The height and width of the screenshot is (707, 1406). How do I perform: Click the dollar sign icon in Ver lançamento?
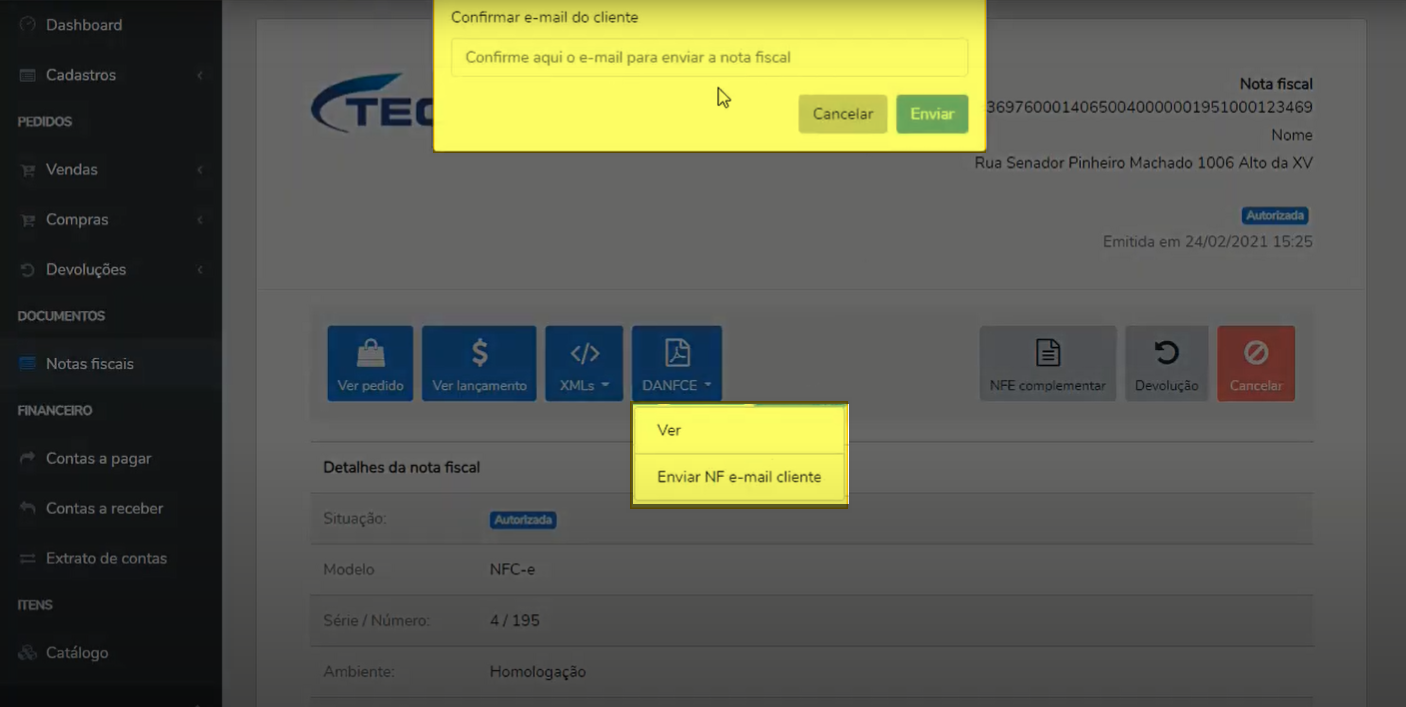click(480, 352)
